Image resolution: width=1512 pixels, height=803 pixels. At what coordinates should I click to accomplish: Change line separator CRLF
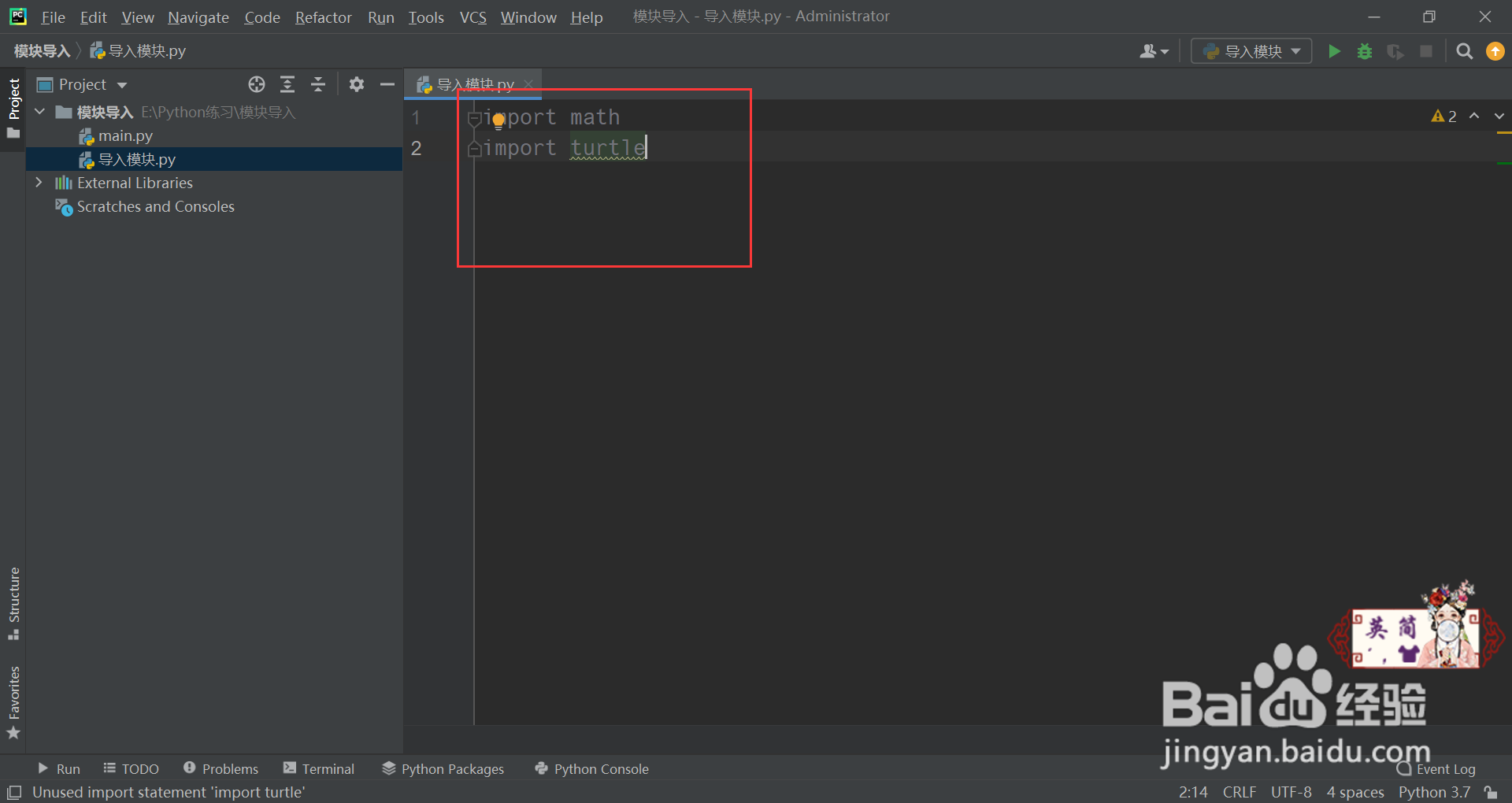(1240, 792)
